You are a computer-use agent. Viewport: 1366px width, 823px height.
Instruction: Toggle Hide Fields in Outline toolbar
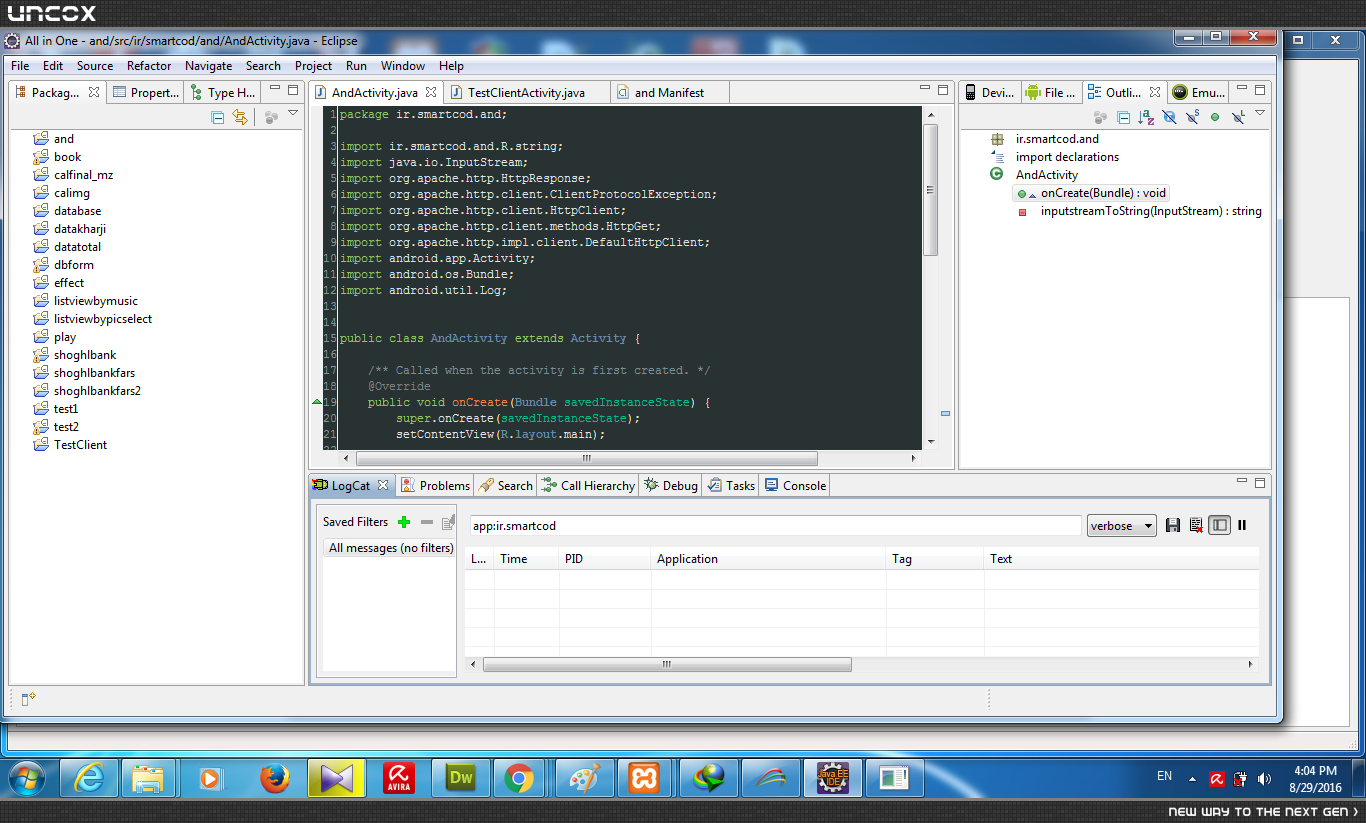tap(1169, 117)
